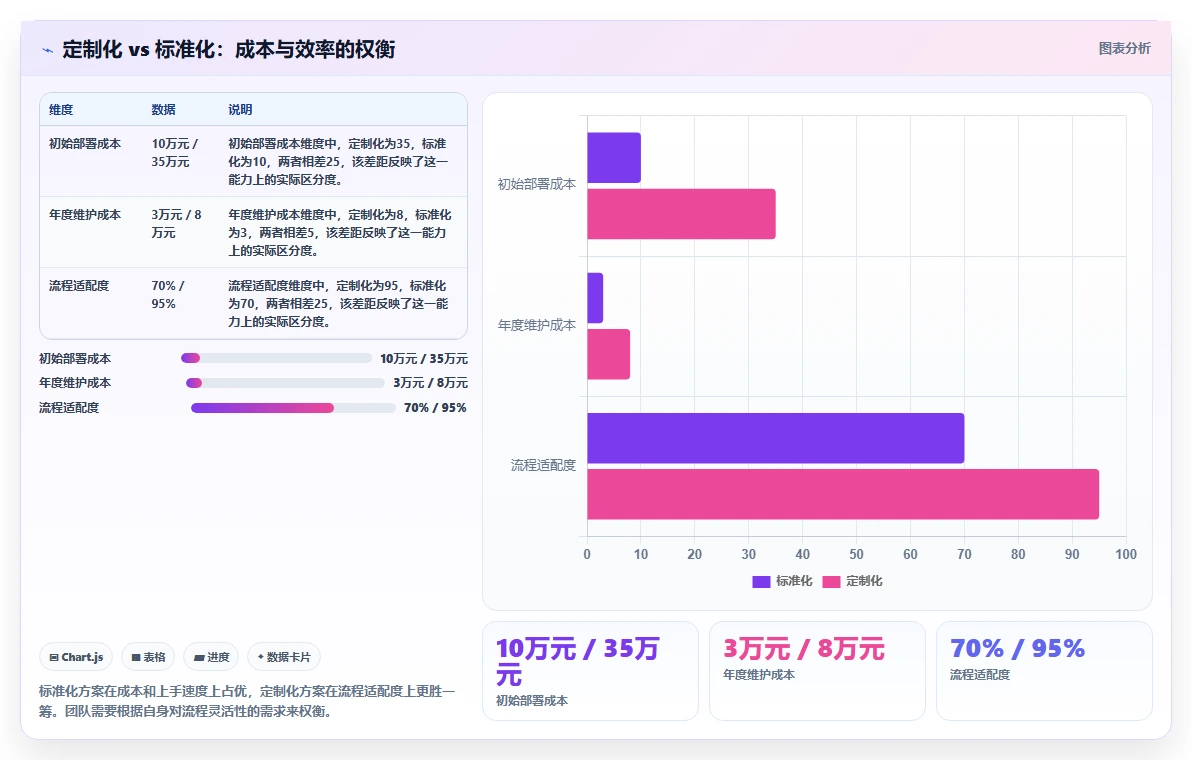Click progress value 3万元 / 8万元
This screenshot has height=760, width=1192.
tap(430, 383)
